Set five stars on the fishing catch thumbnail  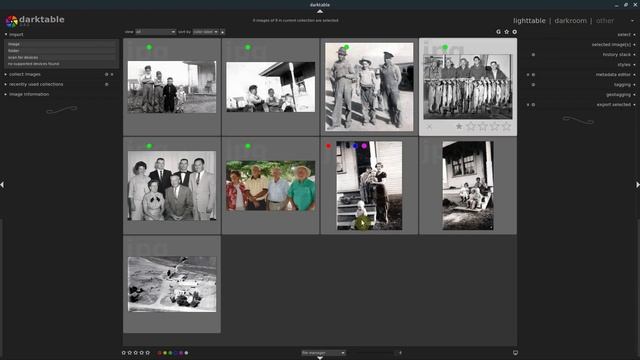click(506, 127)
